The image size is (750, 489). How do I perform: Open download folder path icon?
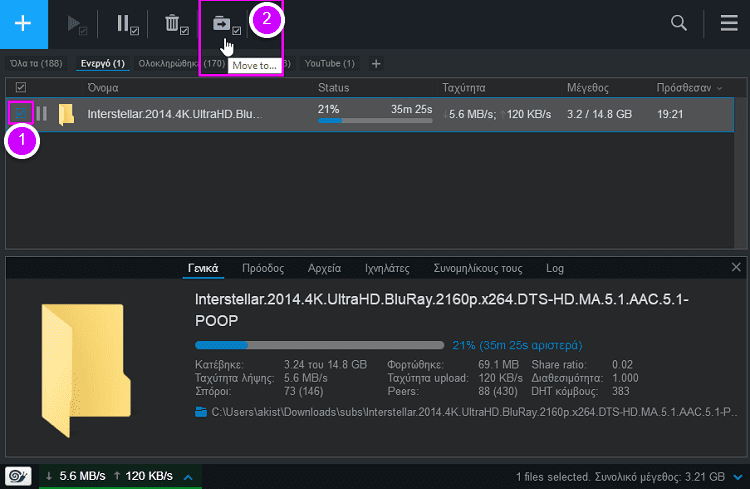pyautogui.click(x=201, y=412)
